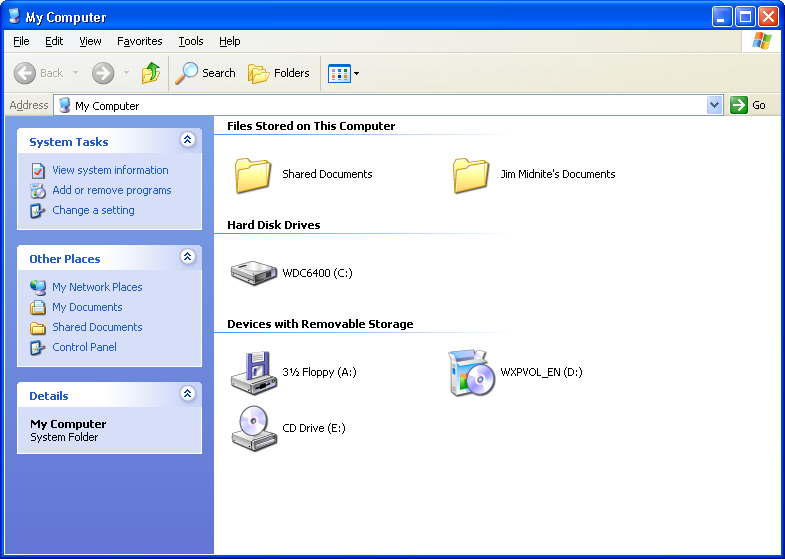This screenshot has width=785, height=559.
Task: Collapse the System Tasks panel
Action: pos(187,141)
